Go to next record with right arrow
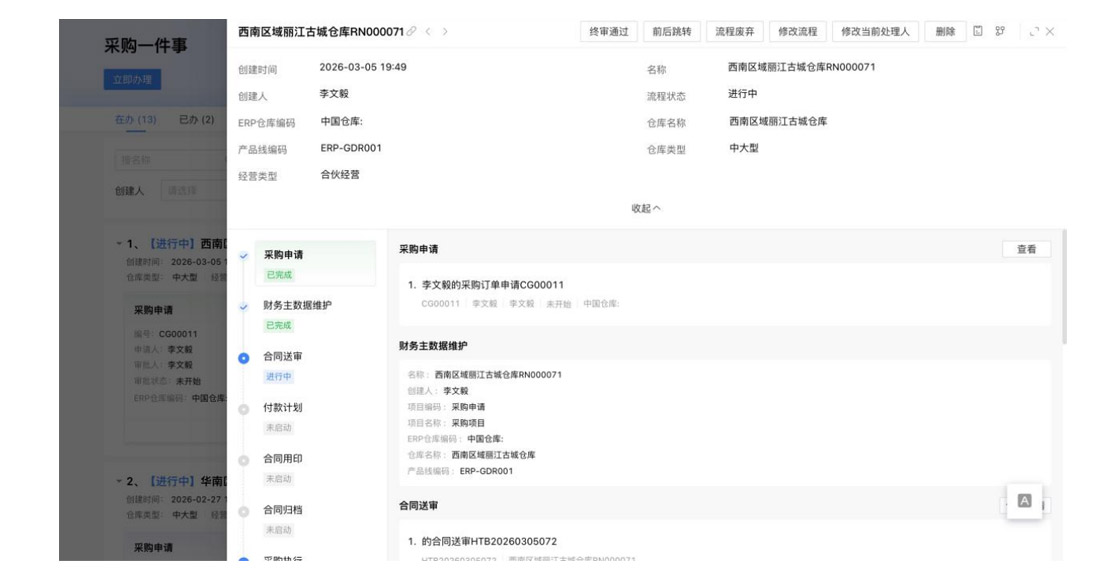This screenshot has height=580, width=1110. click(445, 32)
